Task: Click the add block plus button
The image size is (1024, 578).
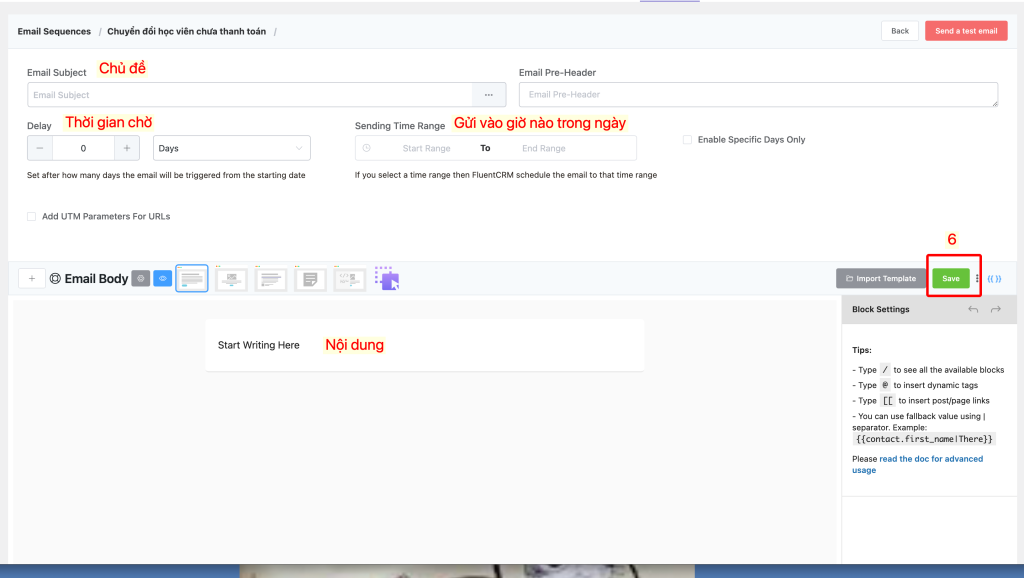Action: coord(31,278)
